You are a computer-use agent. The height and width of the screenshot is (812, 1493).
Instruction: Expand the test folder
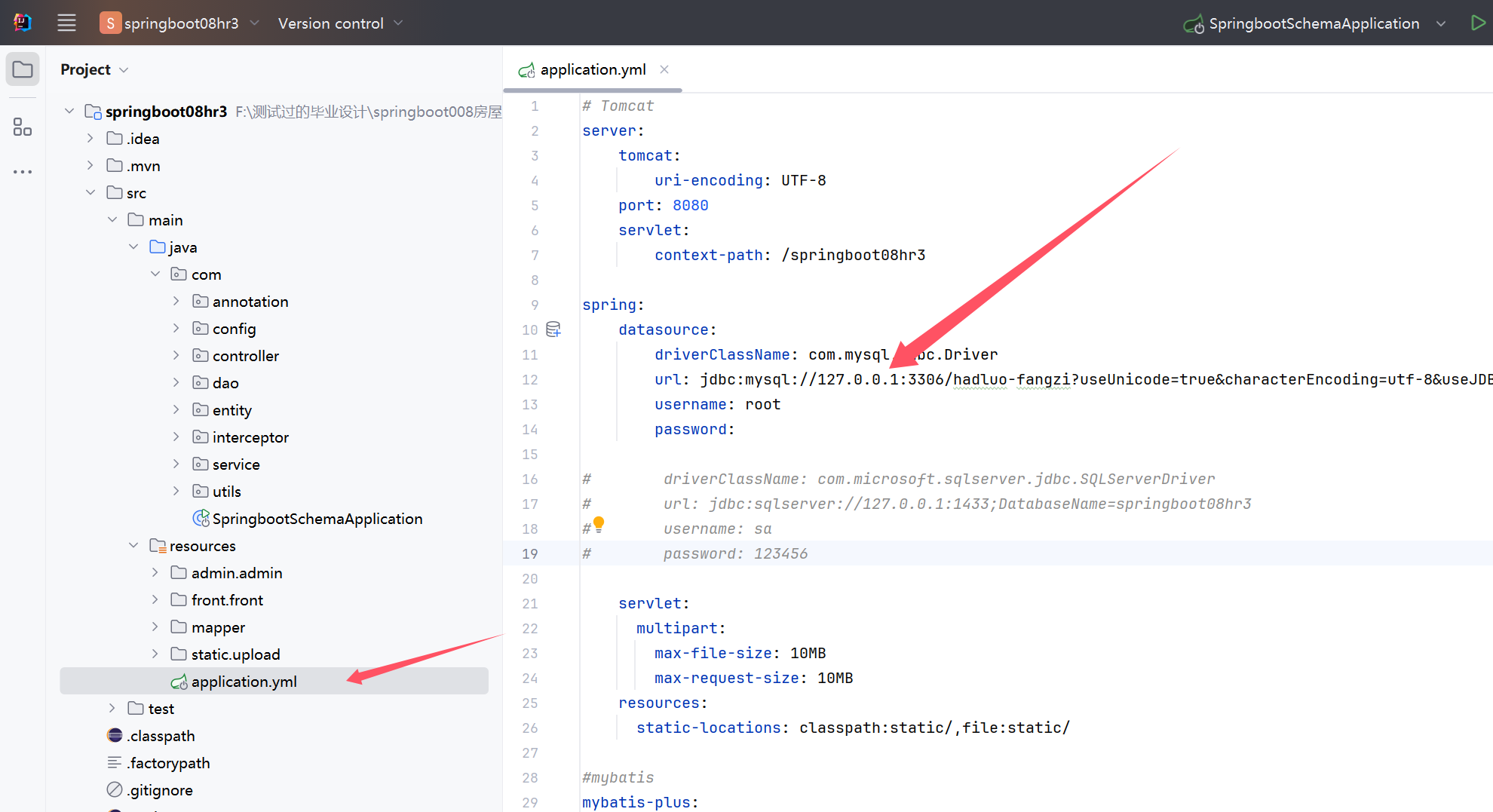point(112,708)
